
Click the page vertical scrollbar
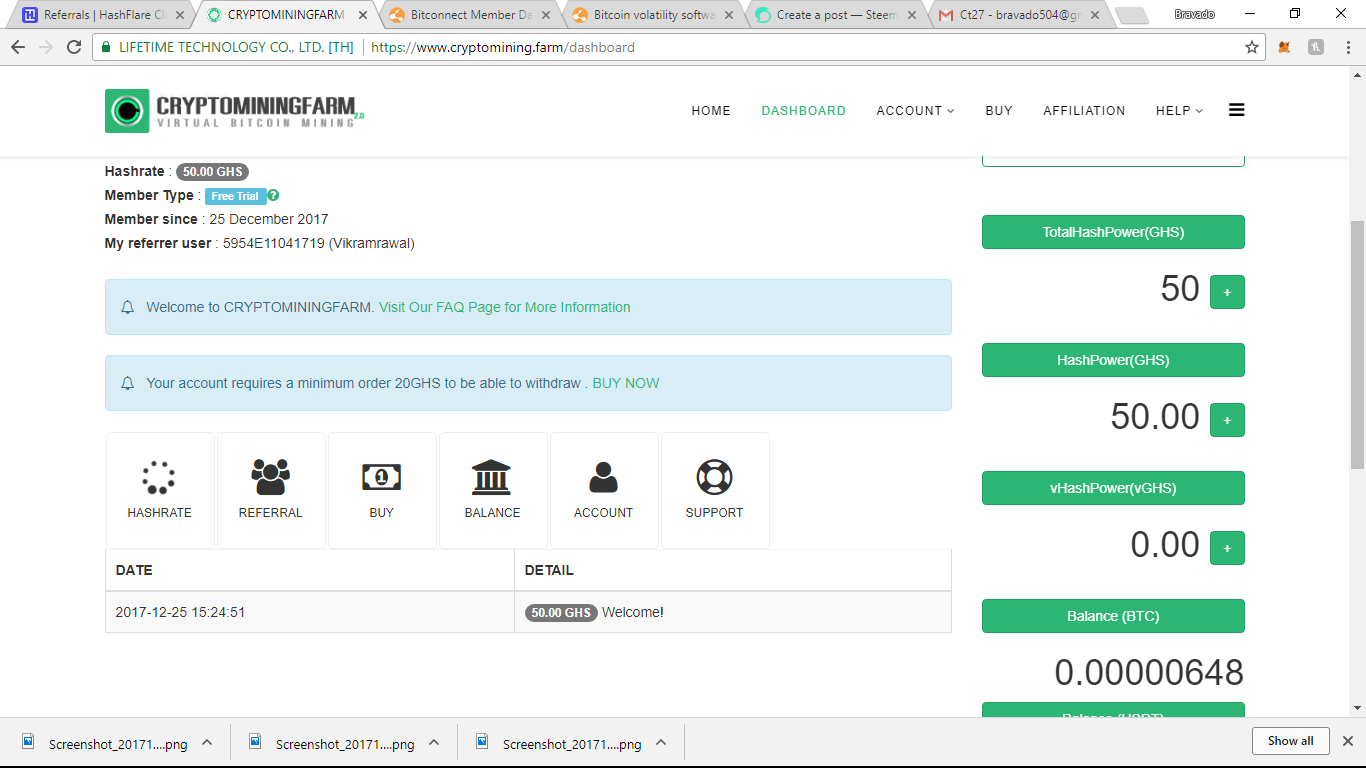click(1357, 345)
